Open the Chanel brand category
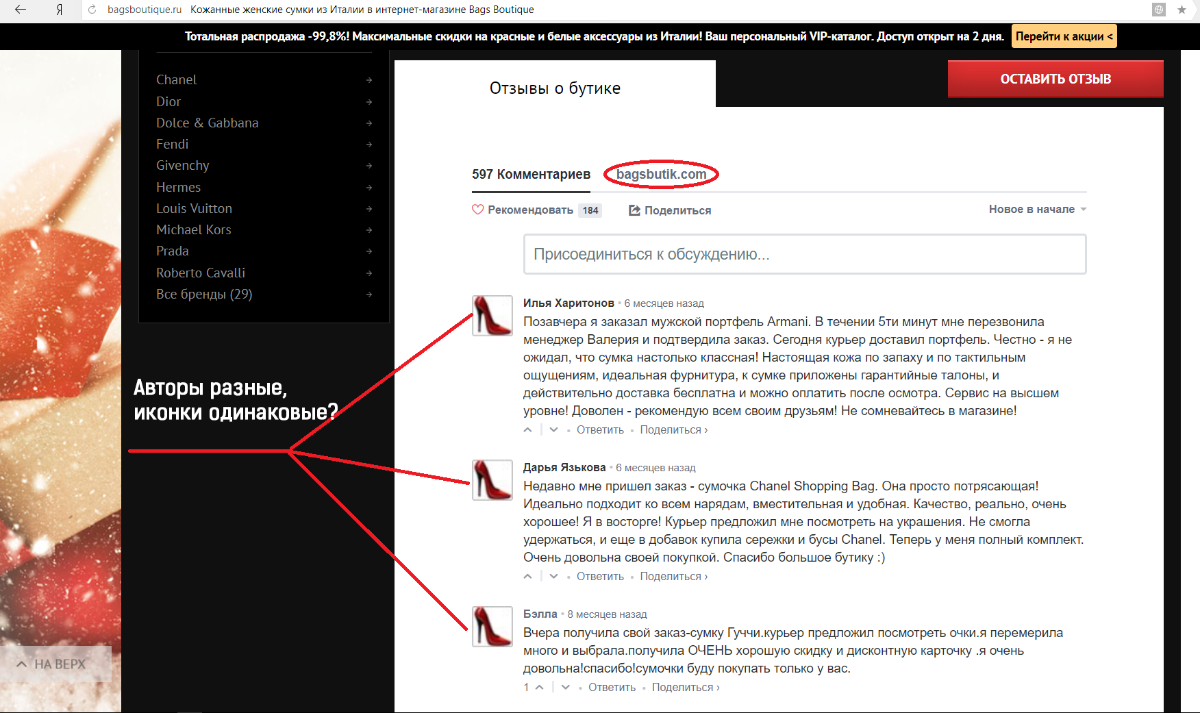The width and height of the screenshot is (1200, 713). 176,80
